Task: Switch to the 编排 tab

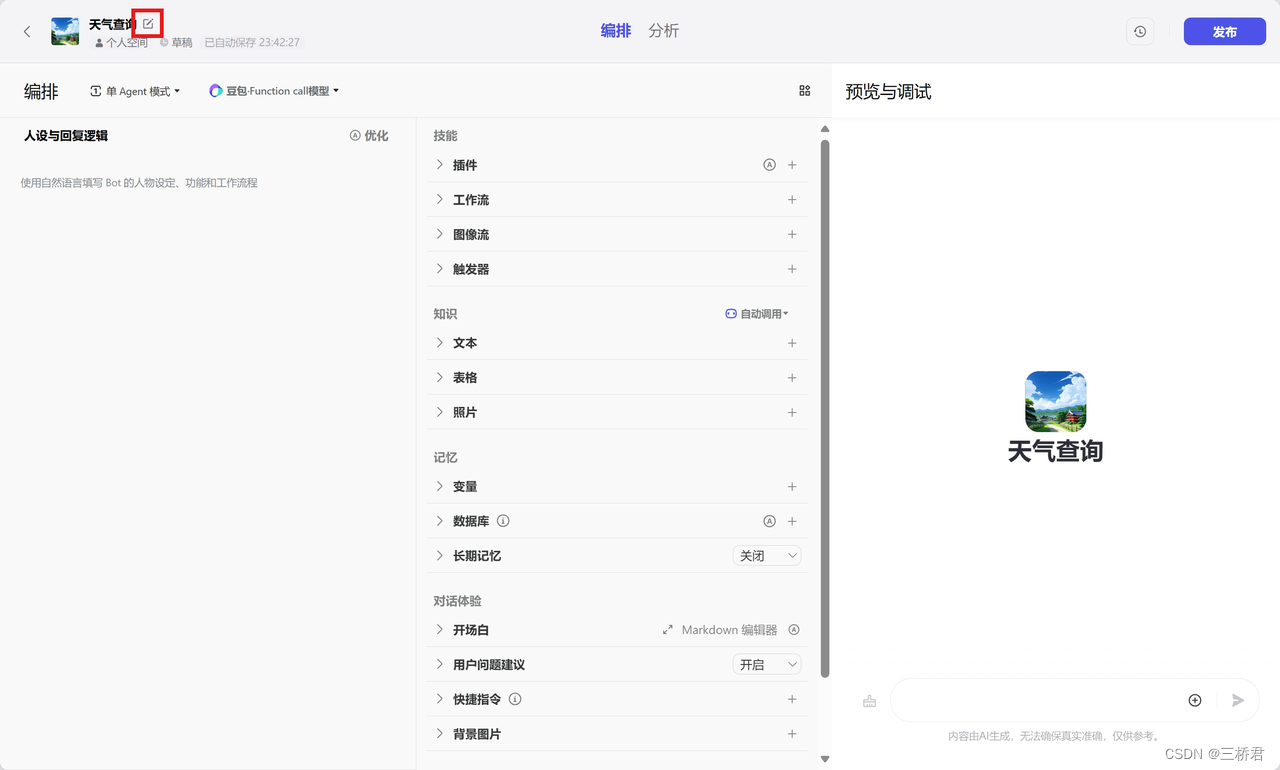Action: pyautogui.click(x=616, y=31)
